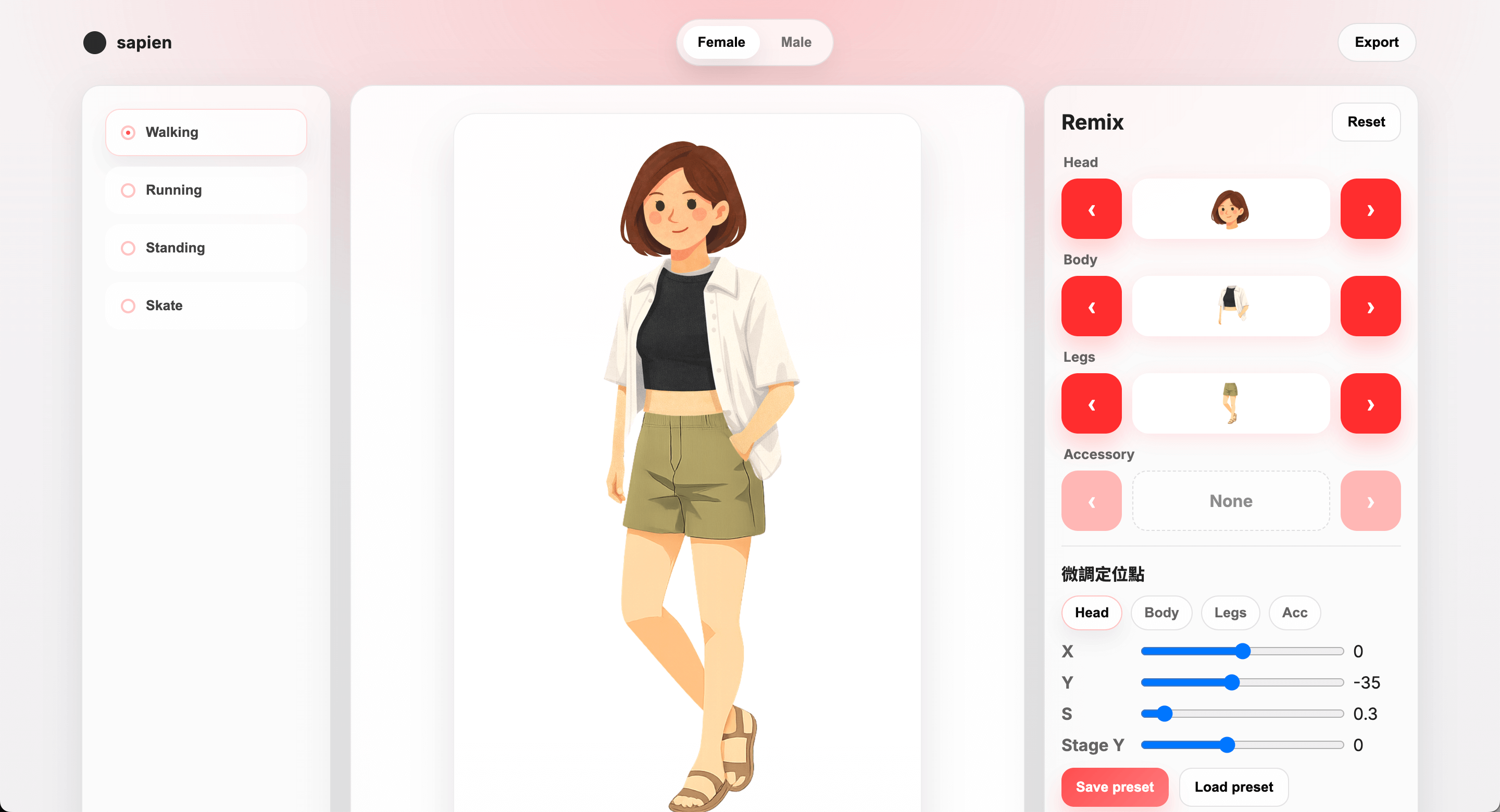Image resolution: width=1500 pixels, height=812 pixels.
Task: Click the Save preset button
Action: click(1114, 786)
